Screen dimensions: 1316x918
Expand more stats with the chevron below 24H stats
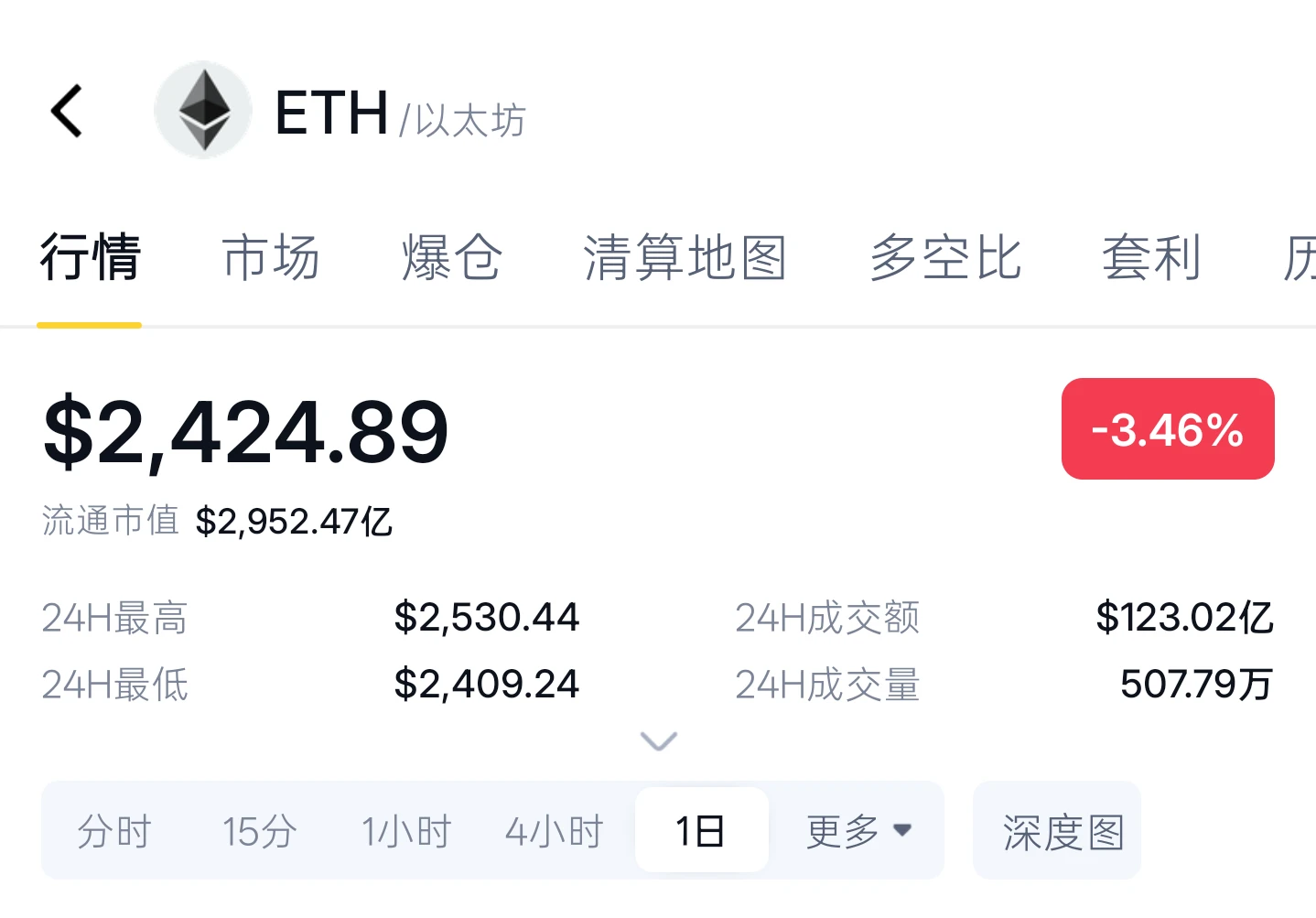coord(659,740)
